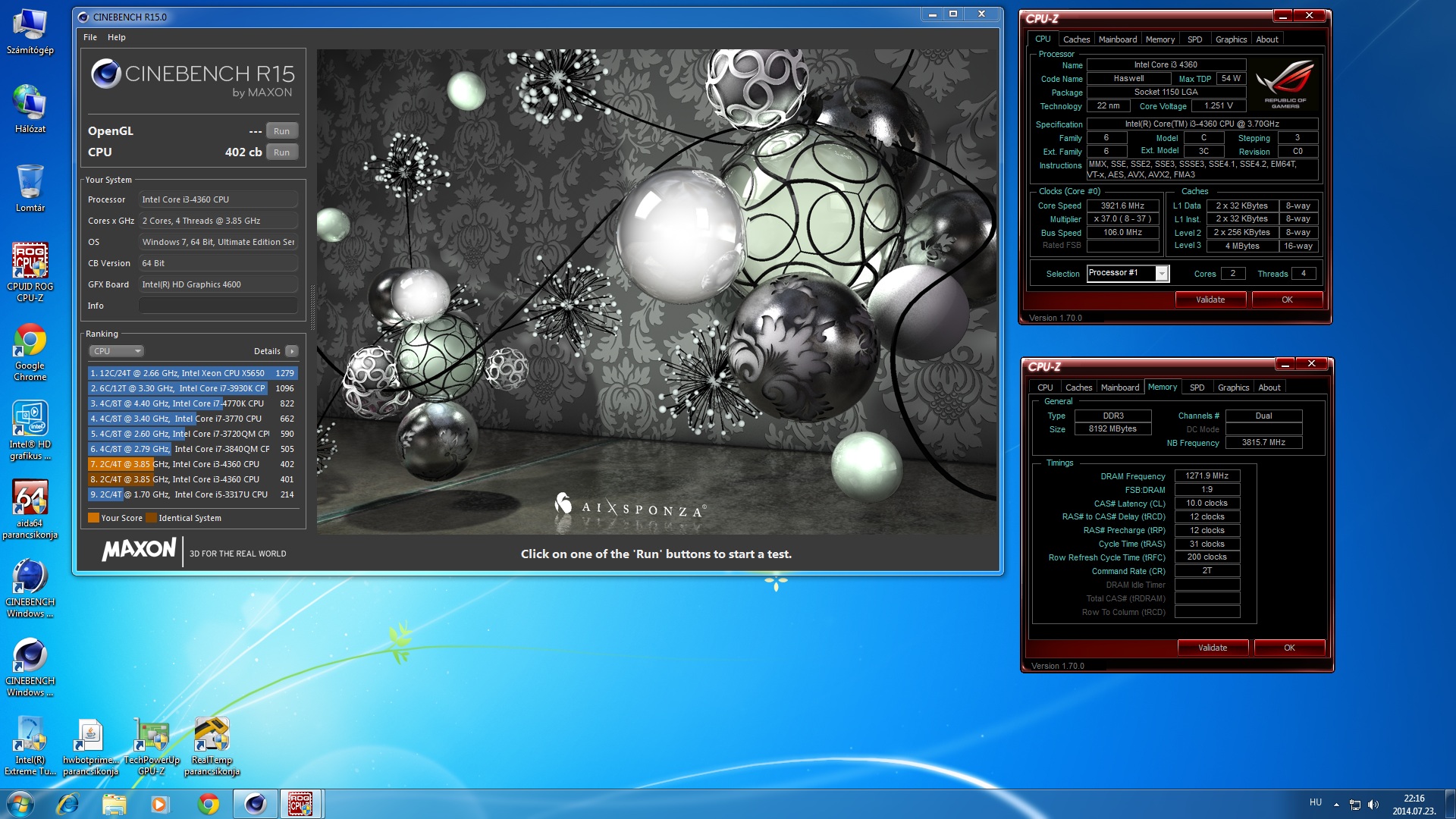Open Memory tab in top CPU-Z window
Viewport: 1456px width, 819px height.
click(1160, 39)
